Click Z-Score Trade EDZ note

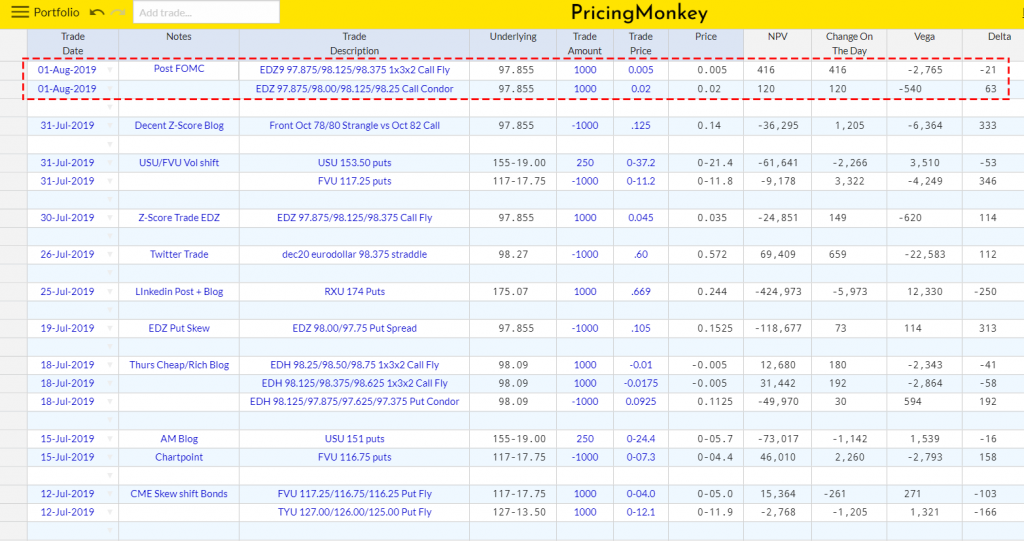[x=179, y=218]
